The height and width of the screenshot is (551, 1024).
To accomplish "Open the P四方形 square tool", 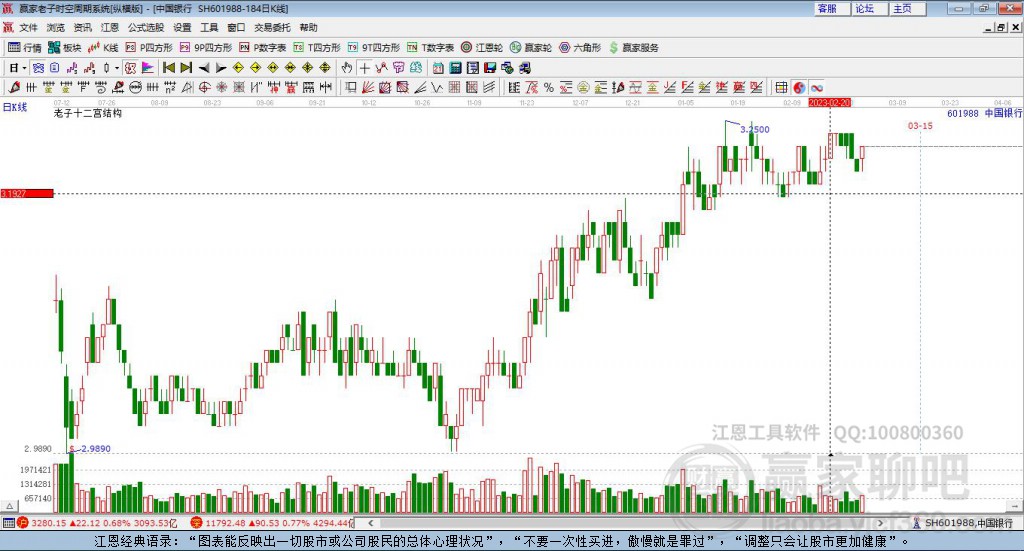I will [x=149, y=48].
